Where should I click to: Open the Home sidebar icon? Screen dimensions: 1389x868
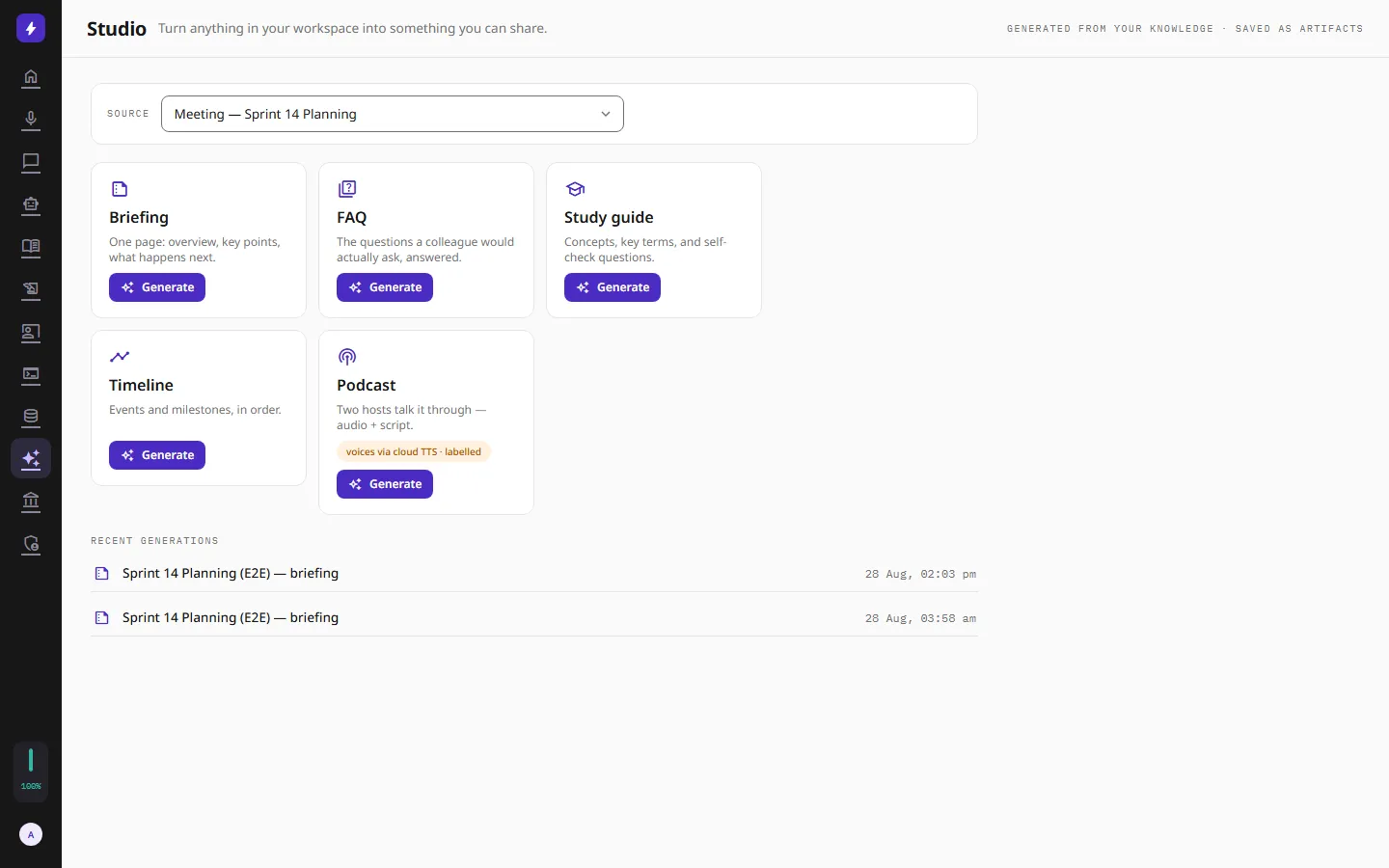click(31, 77)
